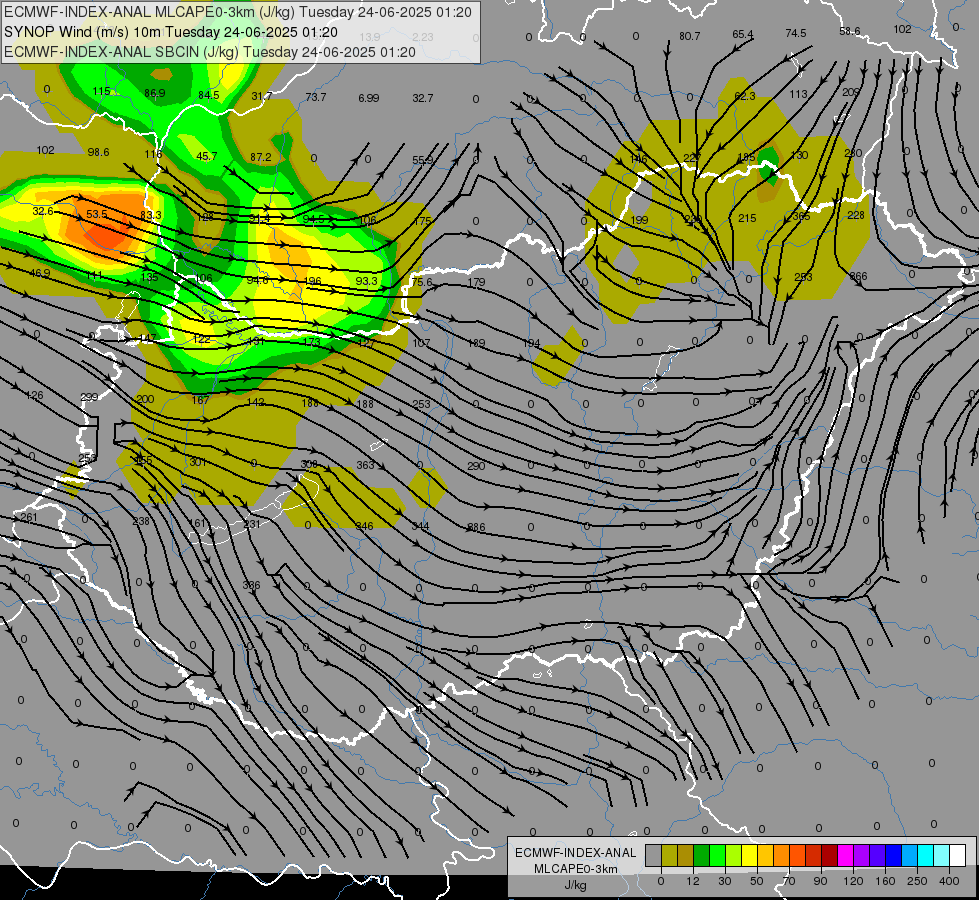Click the legend tick label '12'

(x=693, y=881)
